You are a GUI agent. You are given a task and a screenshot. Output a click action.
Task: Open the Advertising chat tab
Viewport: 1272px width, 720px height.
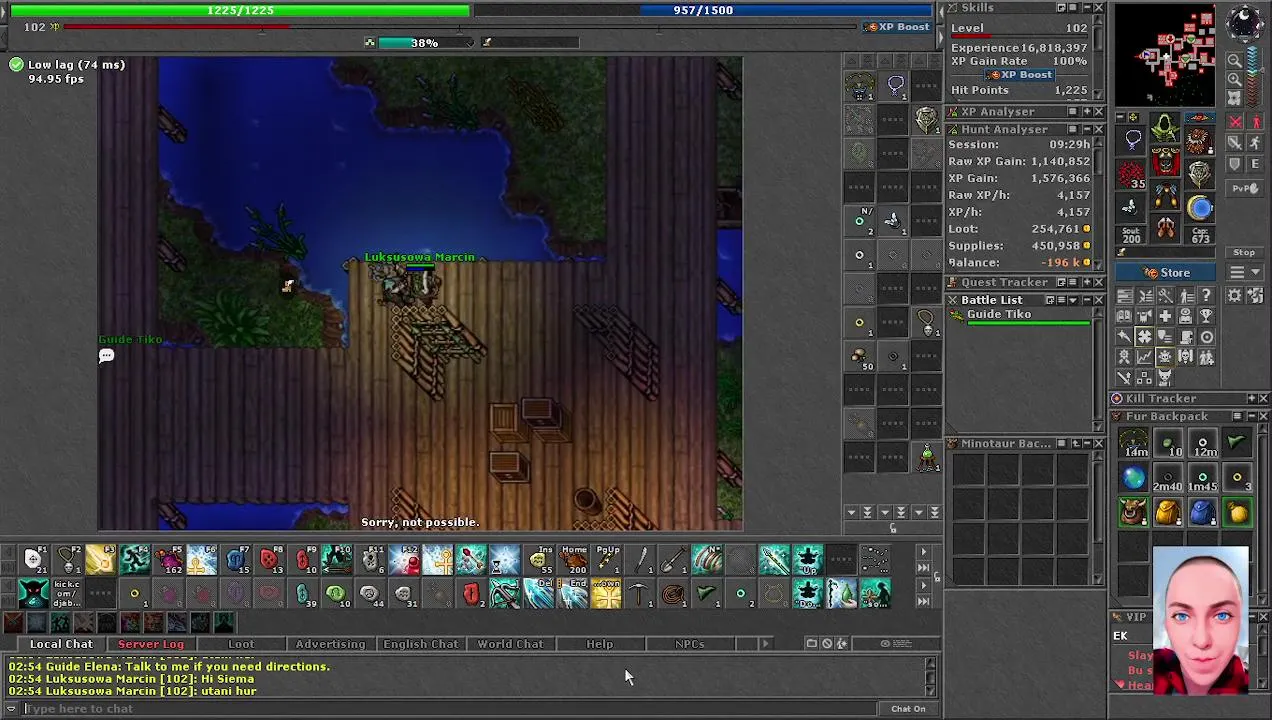click(330, 644)
